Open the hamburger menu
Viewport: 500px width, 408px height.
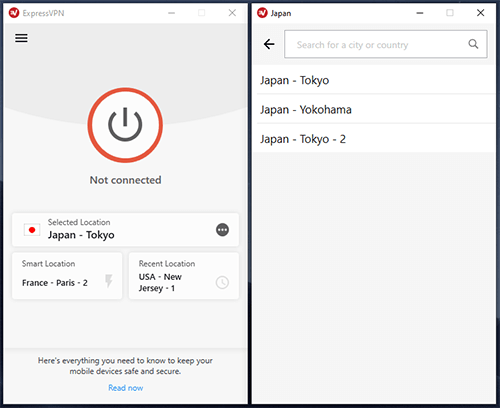coord(21,38)
